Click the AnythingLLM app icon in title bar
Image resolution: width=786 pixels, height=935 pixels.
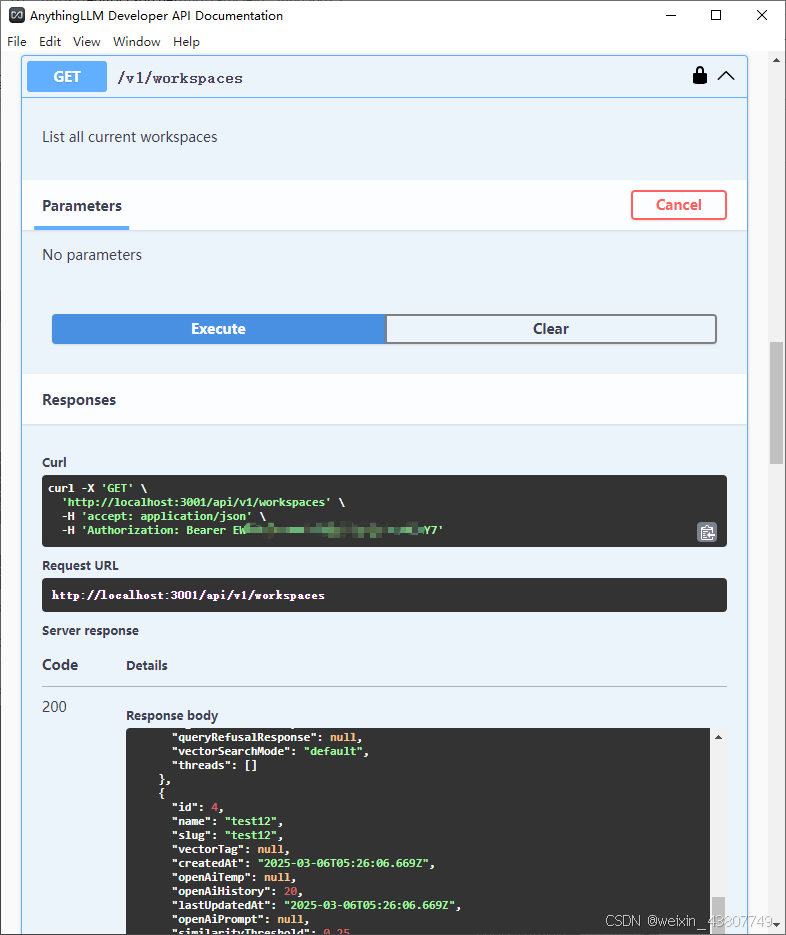(x=17, y=16)
